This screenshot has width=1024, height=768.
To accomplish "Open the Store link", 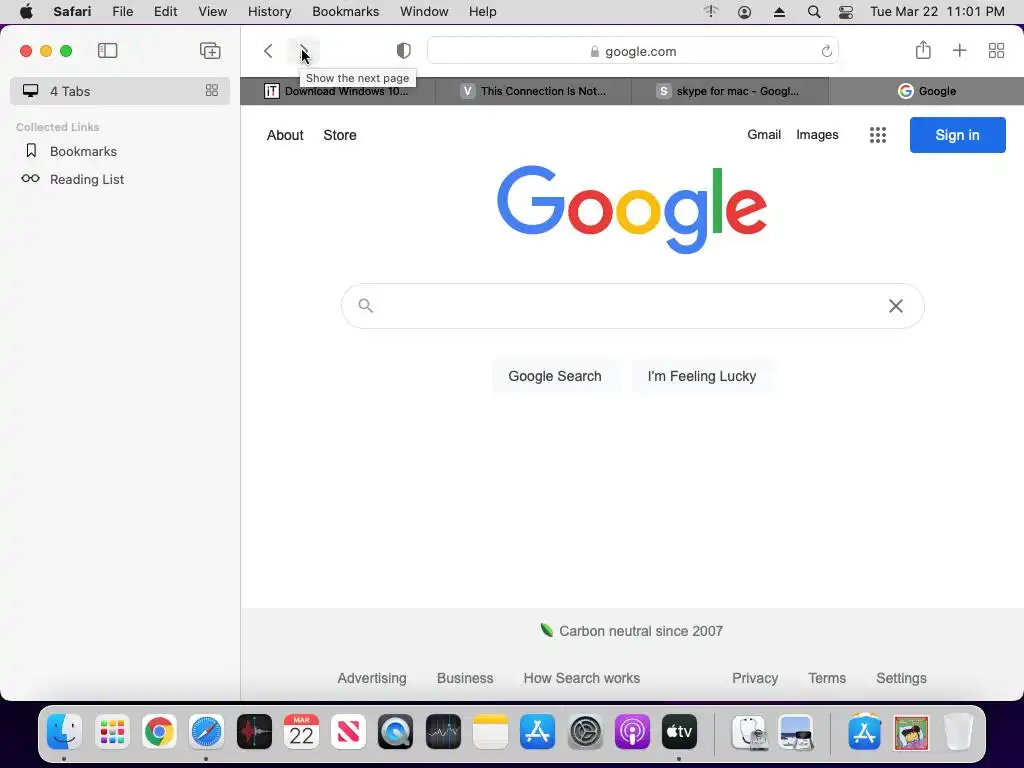I will (340, 135).
